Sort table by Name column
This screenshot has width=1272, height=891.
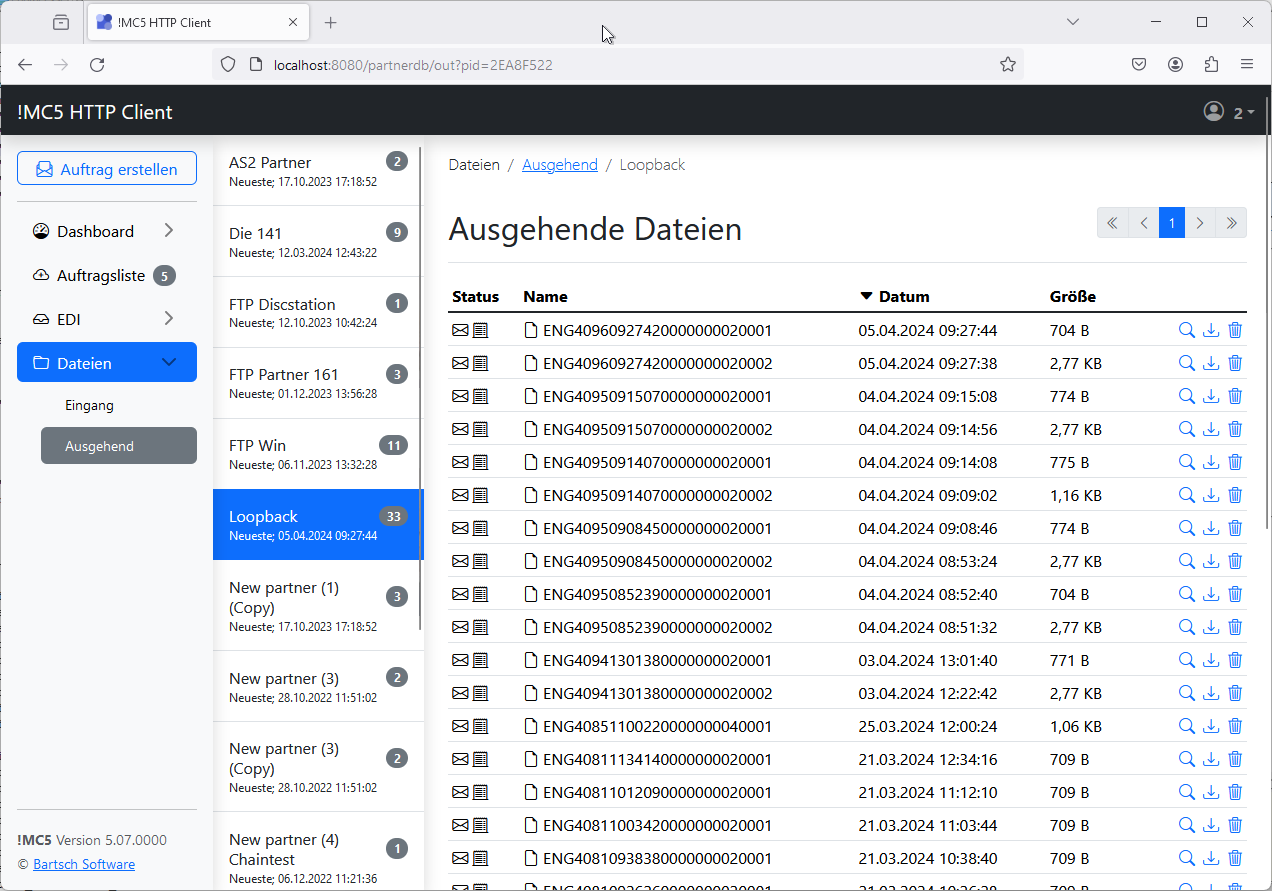click(x=545, y=297)
